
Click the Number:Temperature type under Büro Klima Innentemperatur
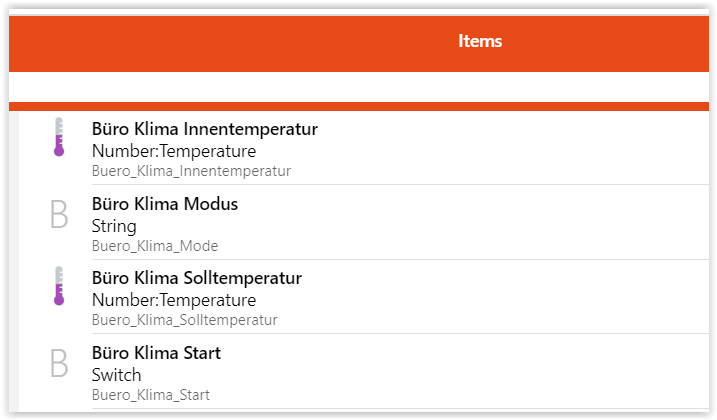pyautogui.click(x=174, y=151)
